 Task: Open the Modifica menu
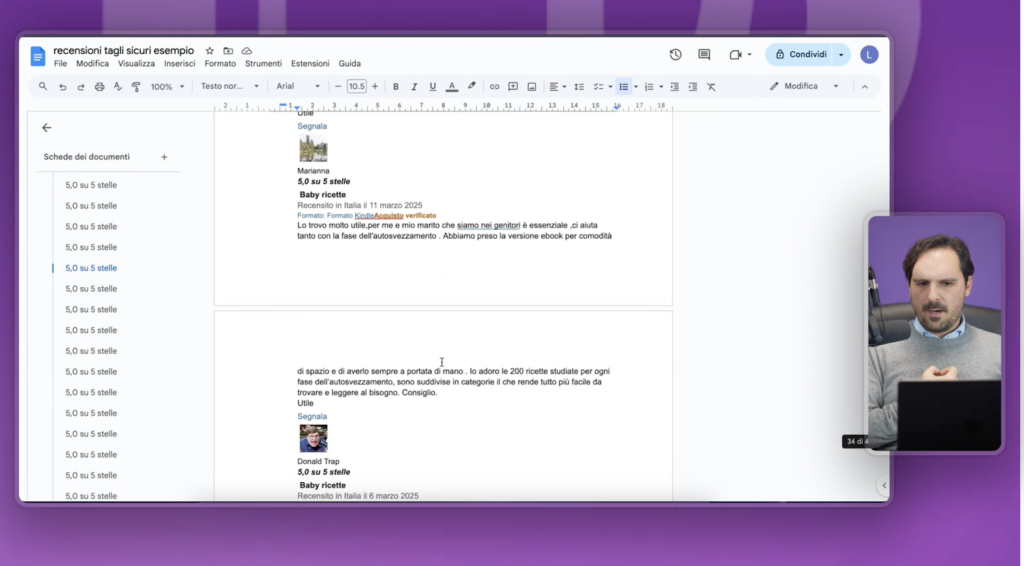tap(92, 63)
